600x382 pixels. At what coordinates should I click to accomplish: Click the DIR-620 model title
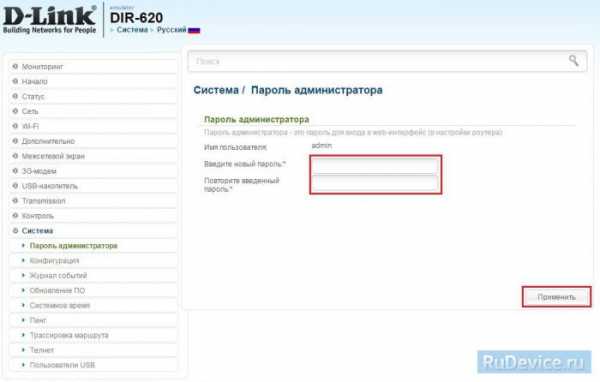136,18
